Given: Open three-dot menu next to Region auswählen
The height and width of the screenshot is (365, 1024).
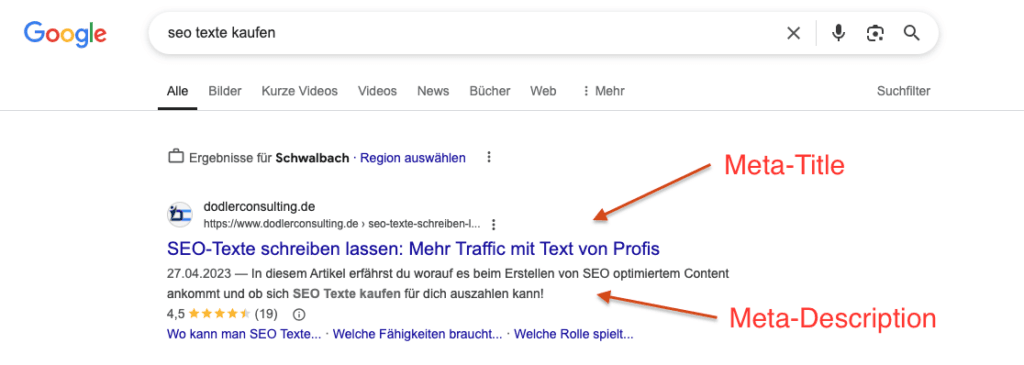Looking at the screenshot, I should click(488, 157).
